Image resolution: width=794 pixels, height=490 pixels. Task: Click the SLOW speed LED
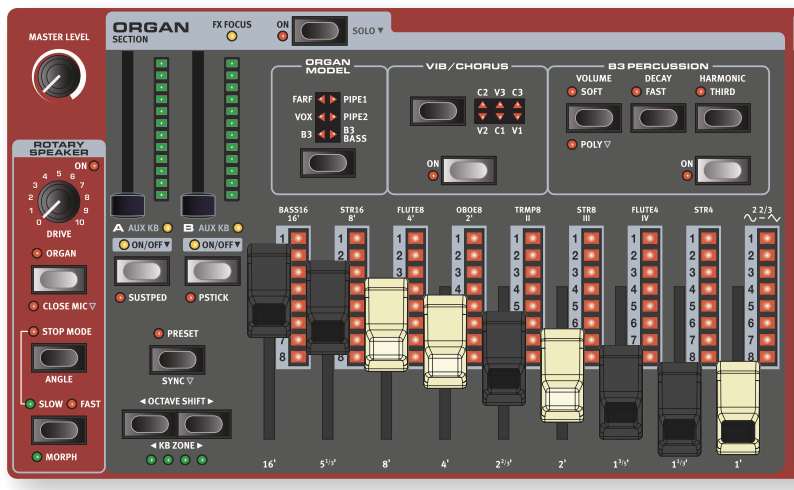pyautogui.click(x=30, y=404)
